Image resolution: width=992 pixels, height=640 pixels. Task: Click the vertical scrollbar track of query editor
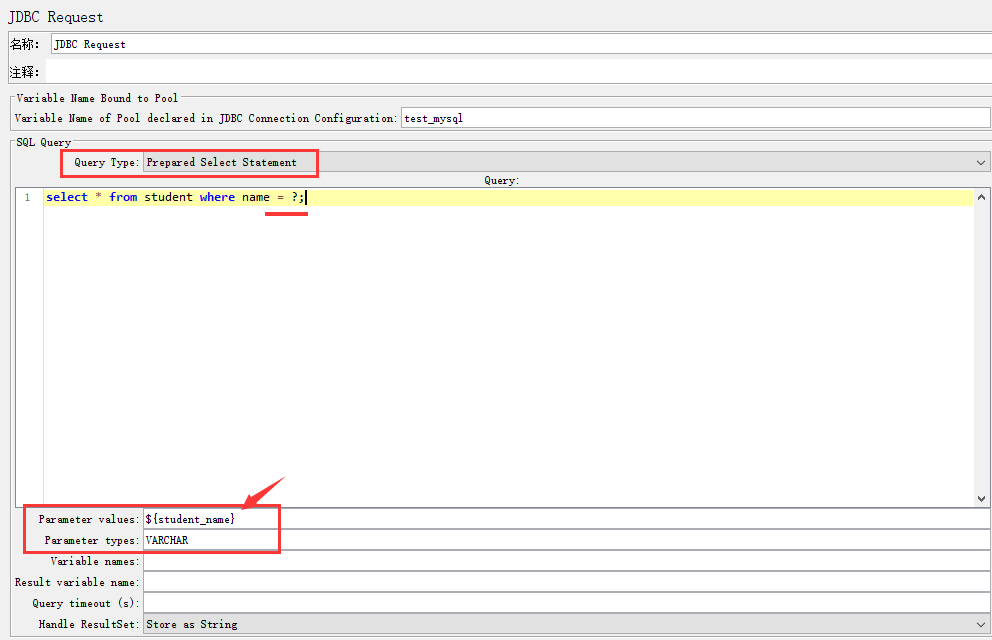click(981, 350)
